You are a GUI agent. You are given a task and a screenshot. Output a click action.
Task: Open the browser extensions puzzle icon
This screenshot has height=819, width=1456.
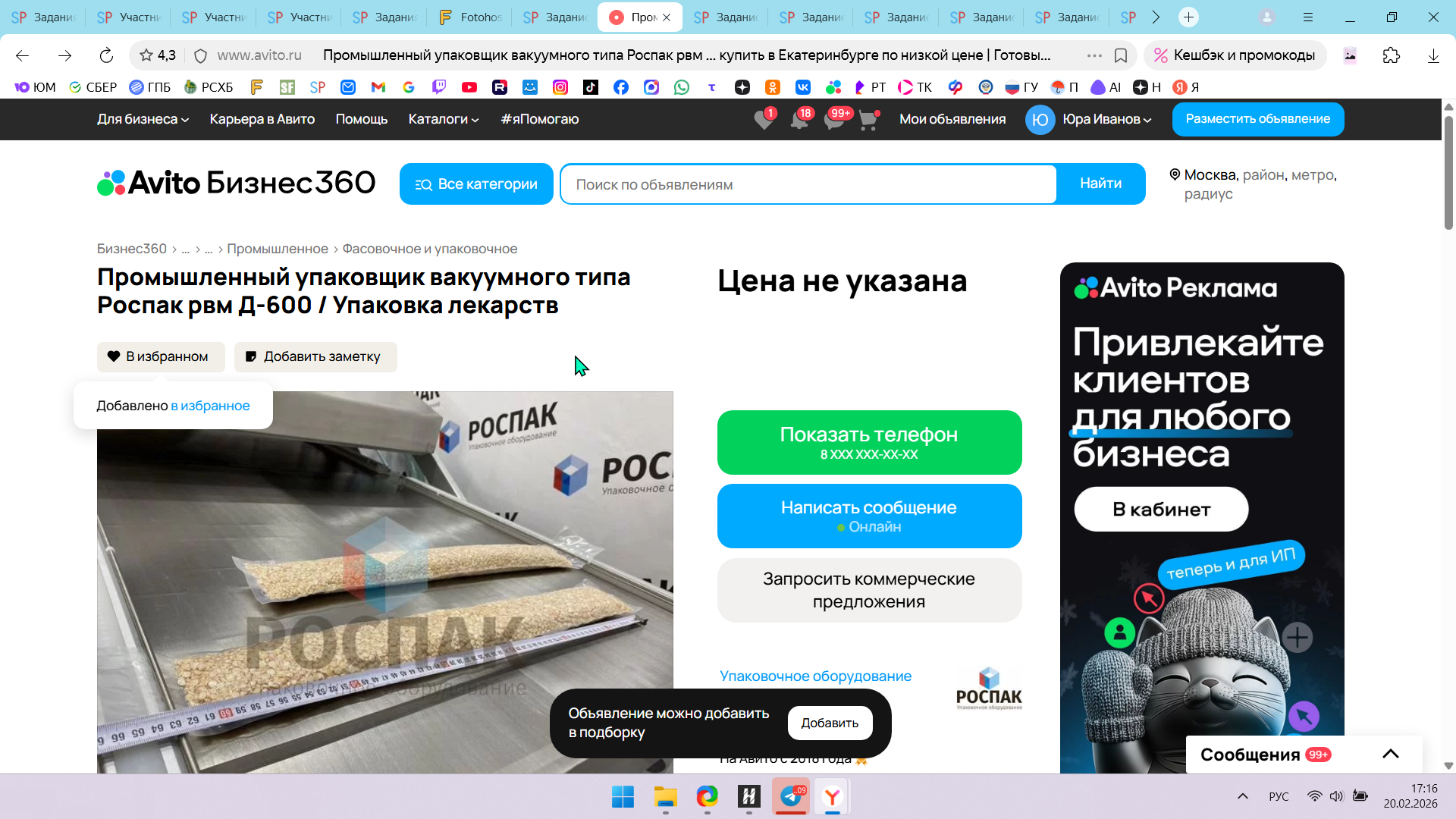(x=1391, y=55)
